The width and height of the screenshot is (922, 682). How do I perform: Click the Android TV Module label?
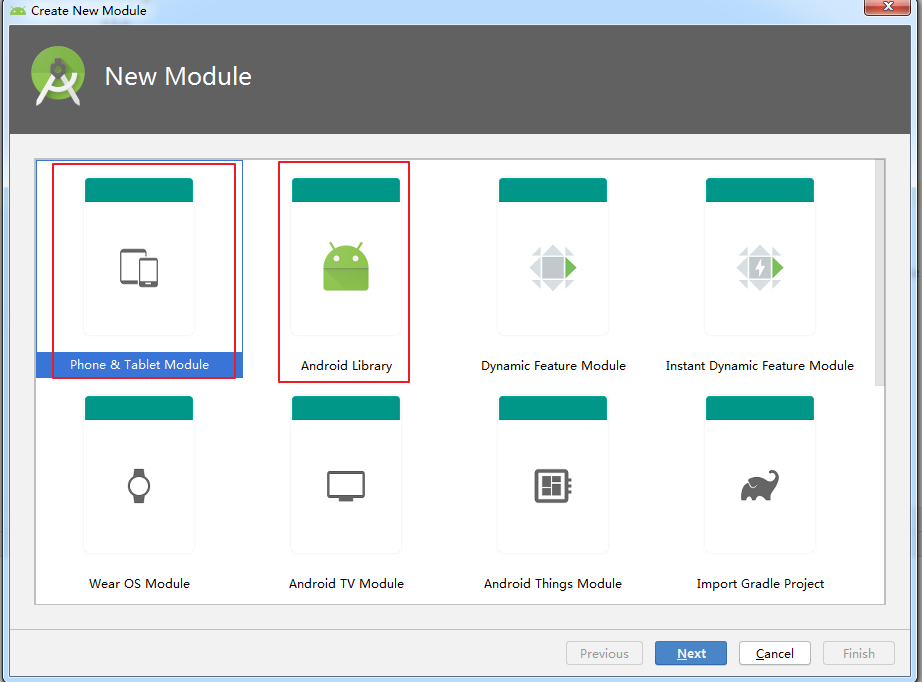click(346, 584)
